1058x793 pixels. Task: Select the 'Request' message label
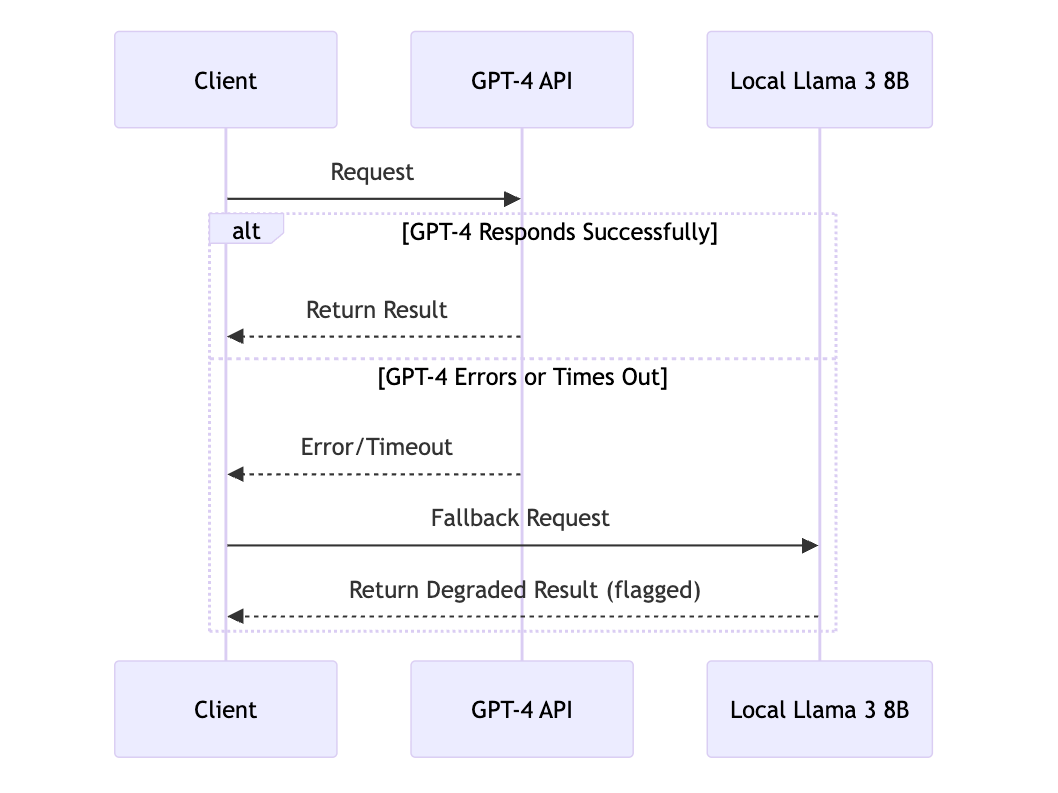372,172
